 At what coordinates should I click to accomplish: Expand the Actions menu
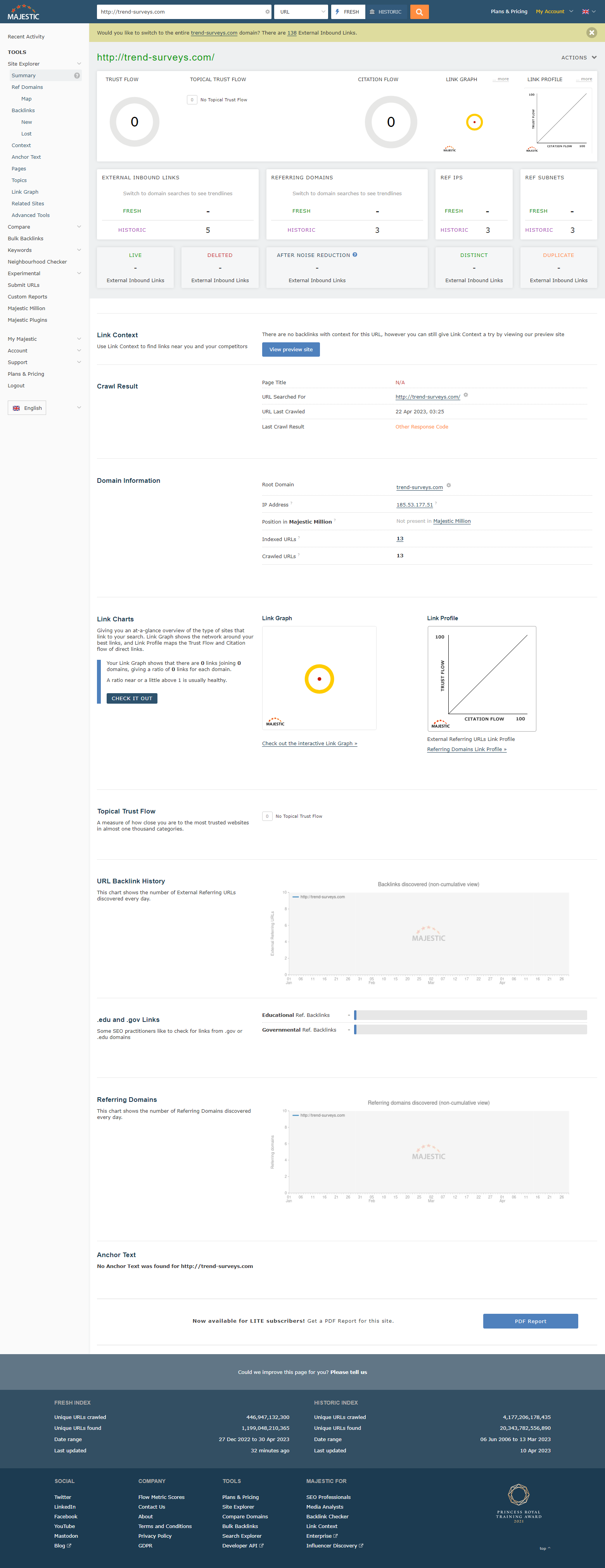click(x=578, y=58)
